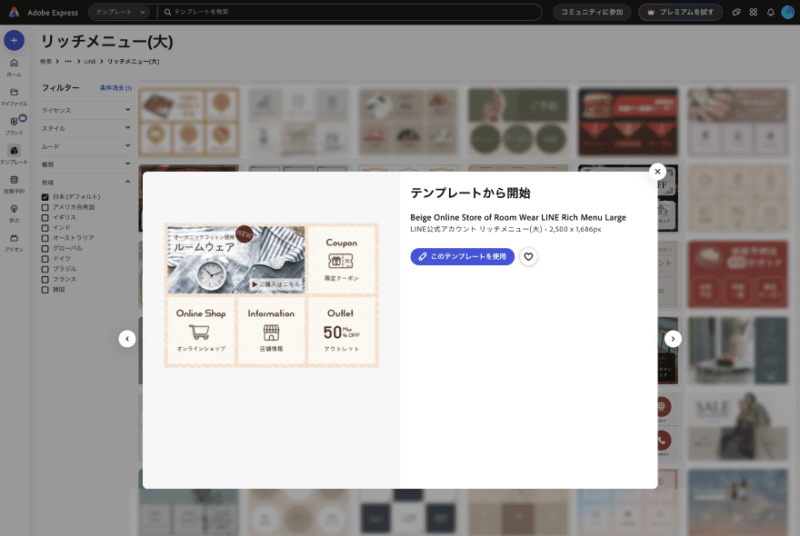
Task: Check the インド region checkbox
Action: (x=45, y=227)
